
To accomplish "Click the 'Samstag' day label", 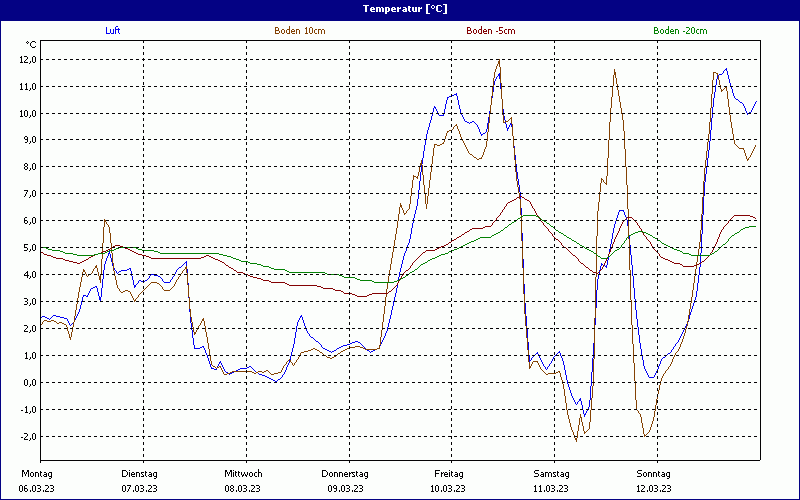I will tap(552, 474).
